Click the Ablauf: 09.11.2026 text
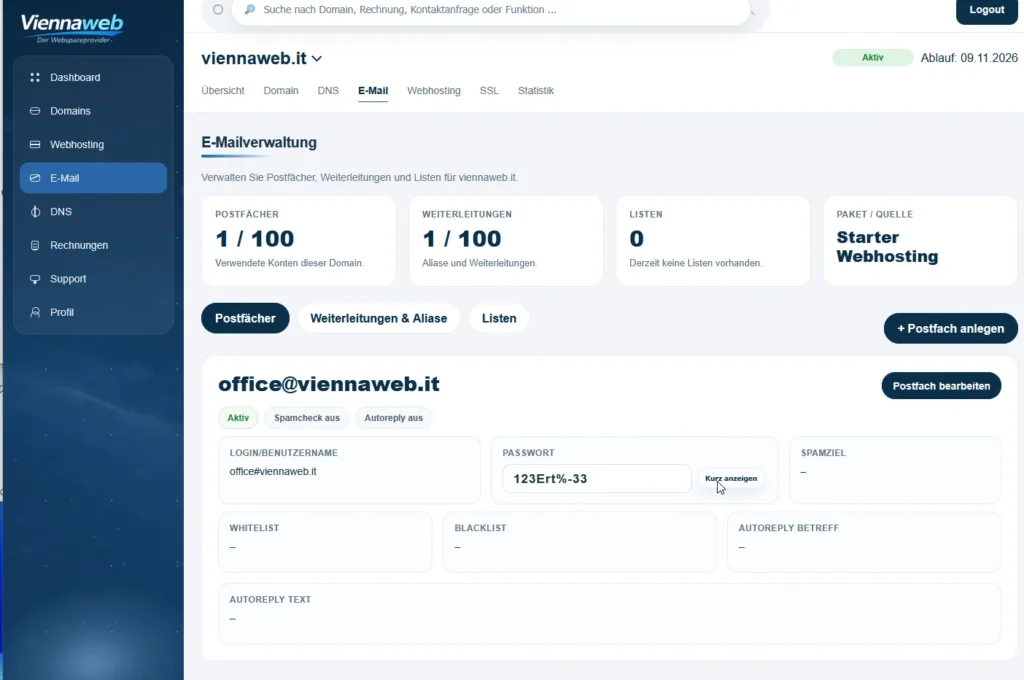1024x680 pixels. click(969, 58)
